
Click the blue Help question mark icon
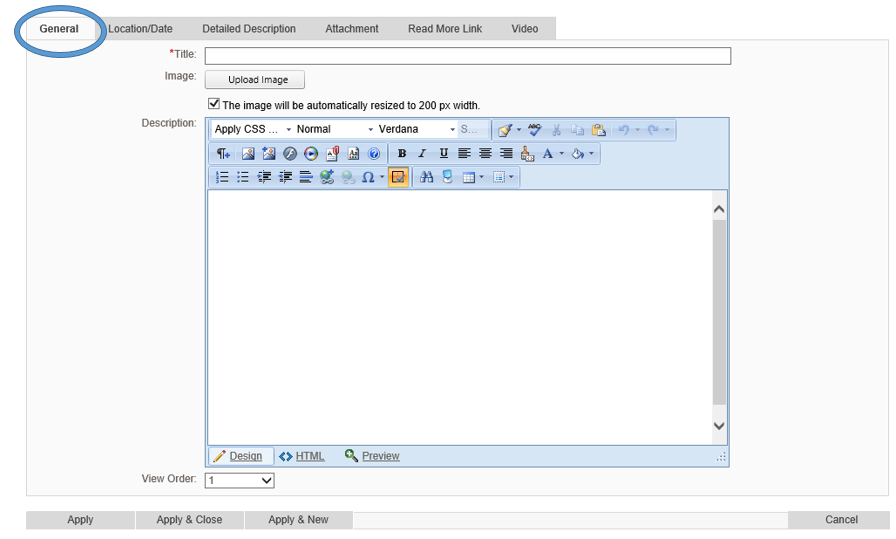click(x=374, y=153)
